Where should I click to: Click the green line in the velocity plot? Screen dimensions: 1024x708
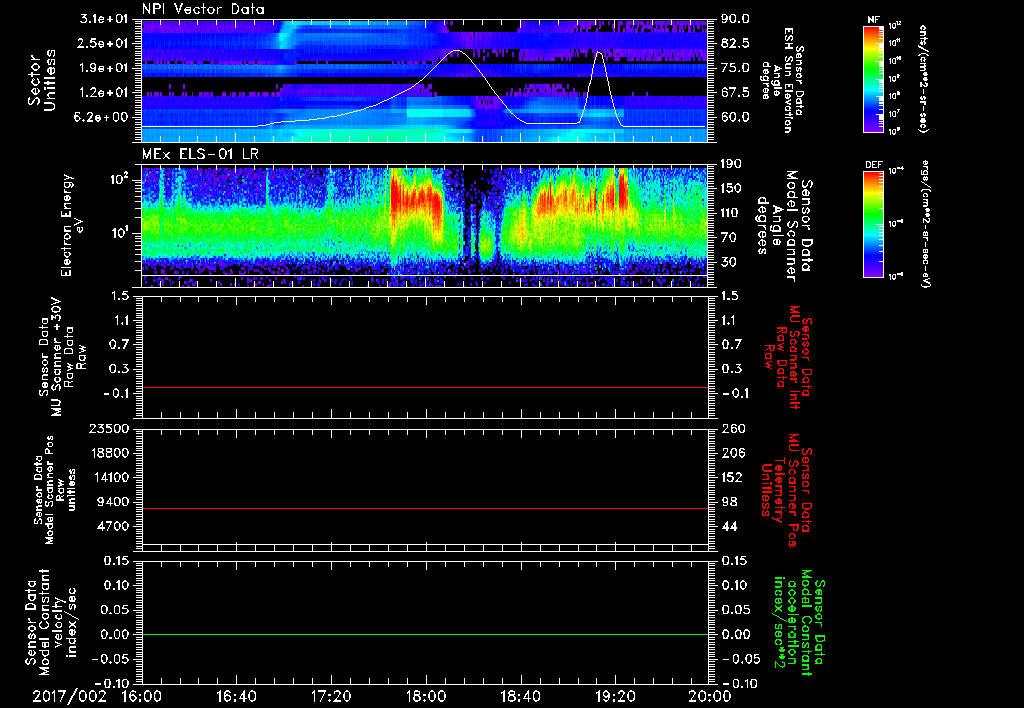[425, 635]
